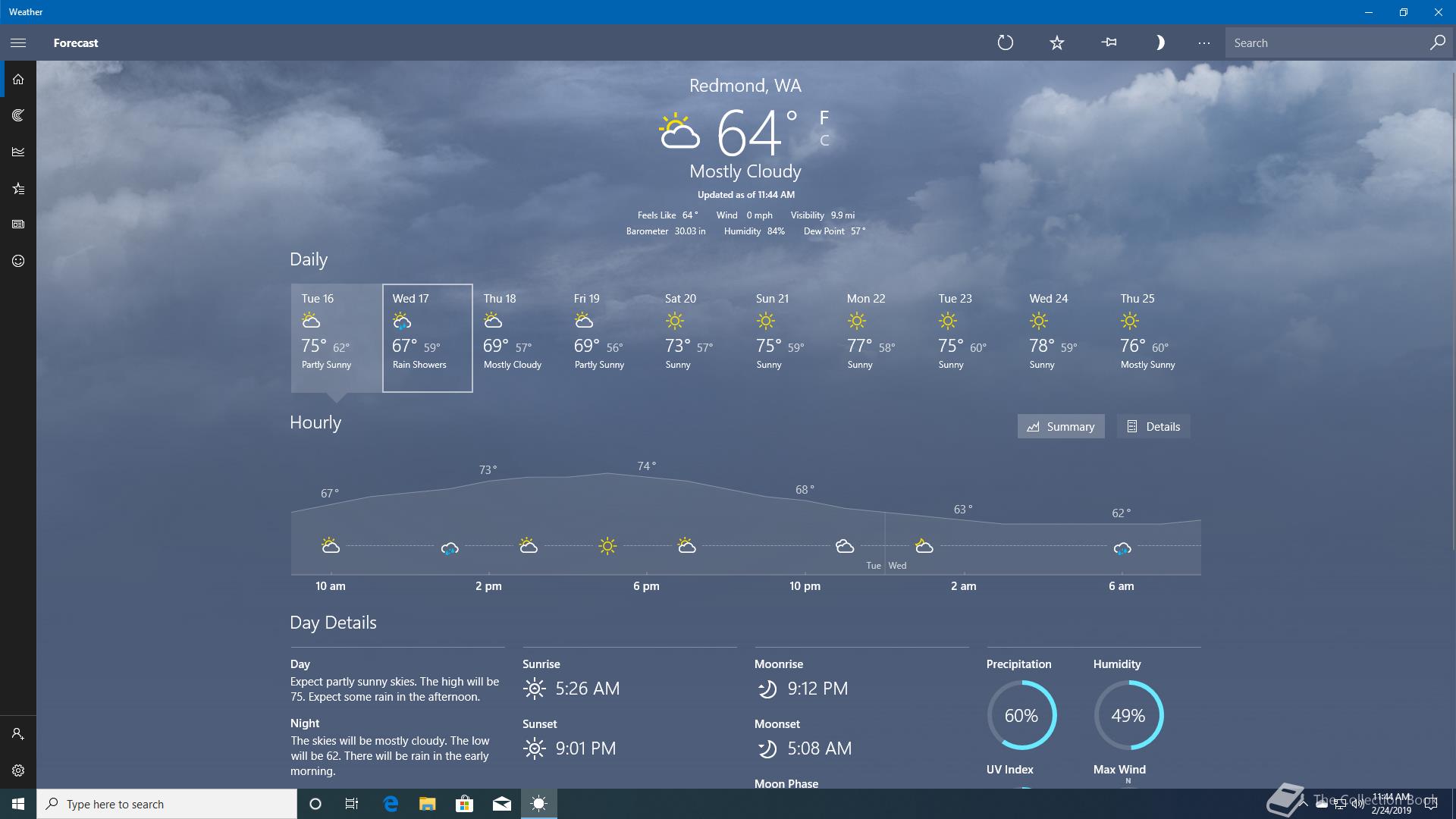Image resolution: width=1456 pixels, height=819 pixels.
Task: Switch temperature unit to Fahrenheit
Action: [x=824, y=118]
